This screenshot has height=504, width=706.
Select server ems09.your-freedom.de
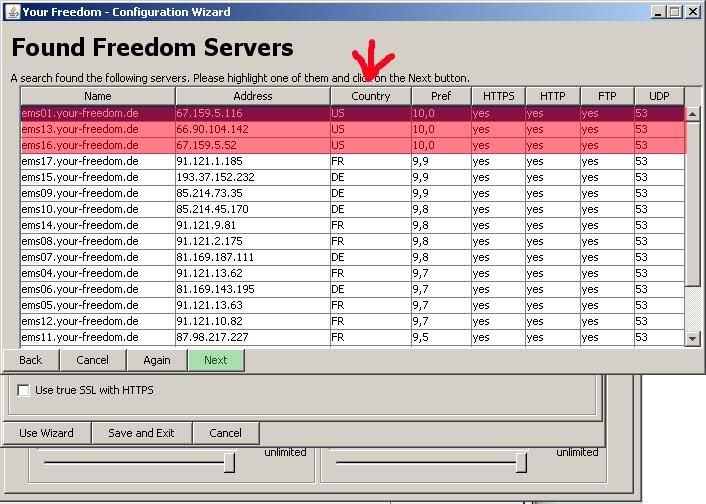click(353, 193)
